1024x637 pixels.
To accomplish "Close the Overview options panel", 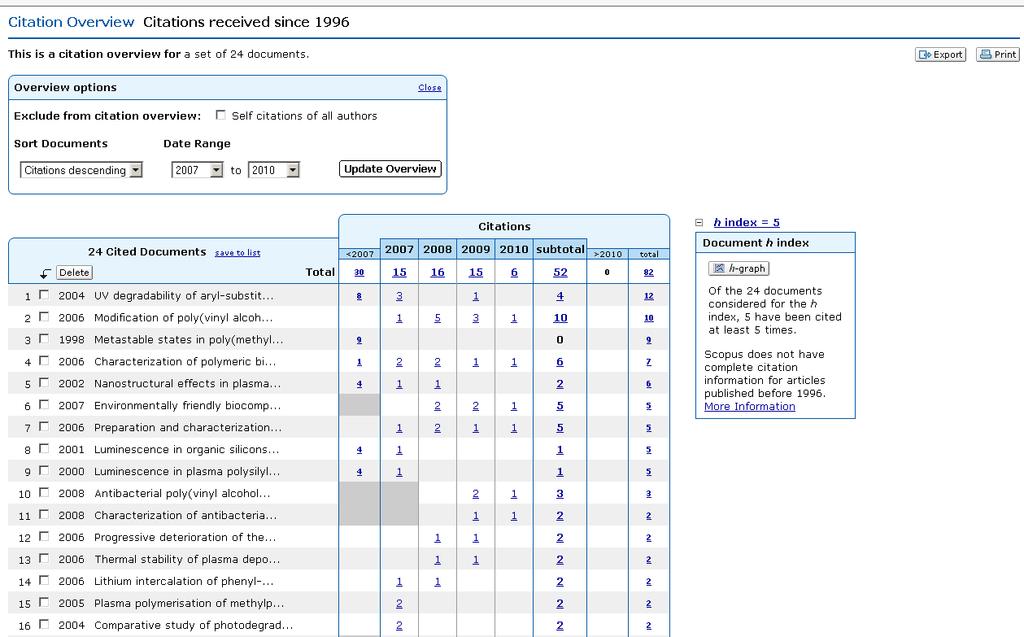I will (x=430, y=88).
